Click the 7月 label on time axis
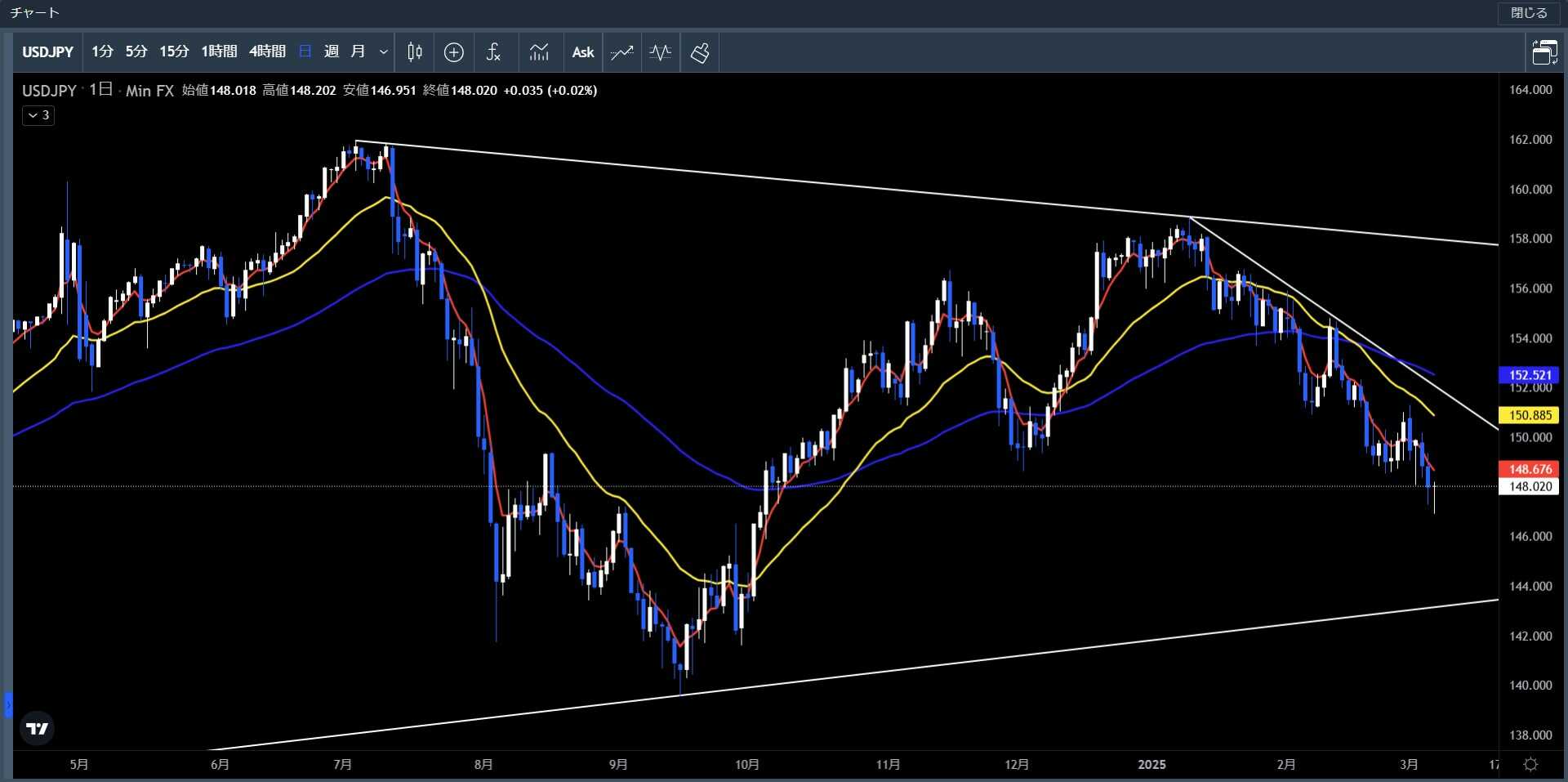This screenshot has height=782, width=1568. tap(342, 764)
